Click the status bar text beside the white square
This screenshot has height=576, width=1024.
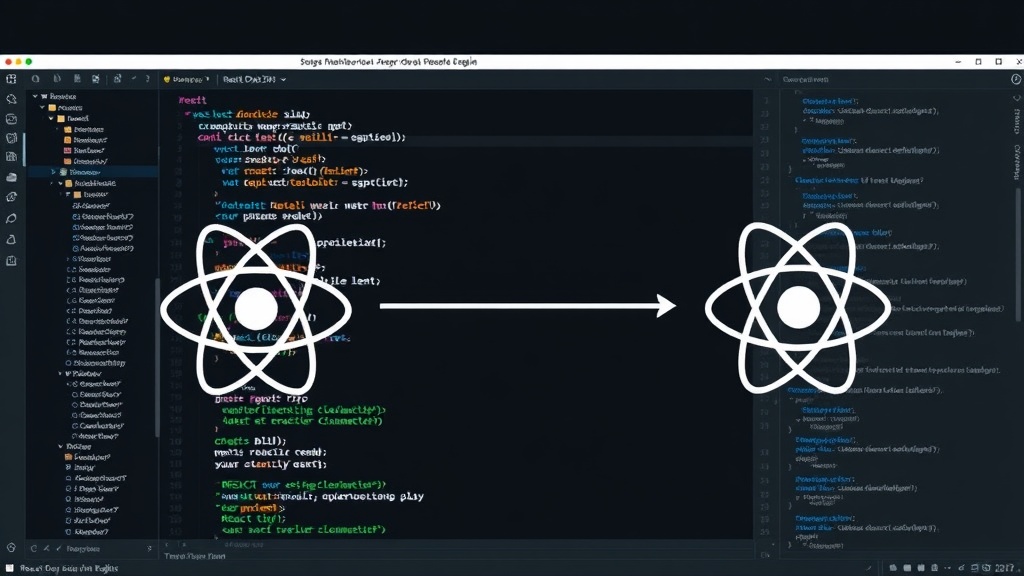pyautogui.click(x=69, y=568)
